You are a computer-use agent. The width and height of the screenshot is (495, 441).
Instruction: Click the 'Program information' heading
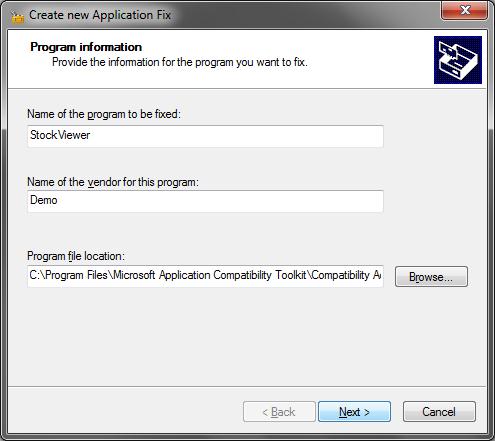click(86, 47)
